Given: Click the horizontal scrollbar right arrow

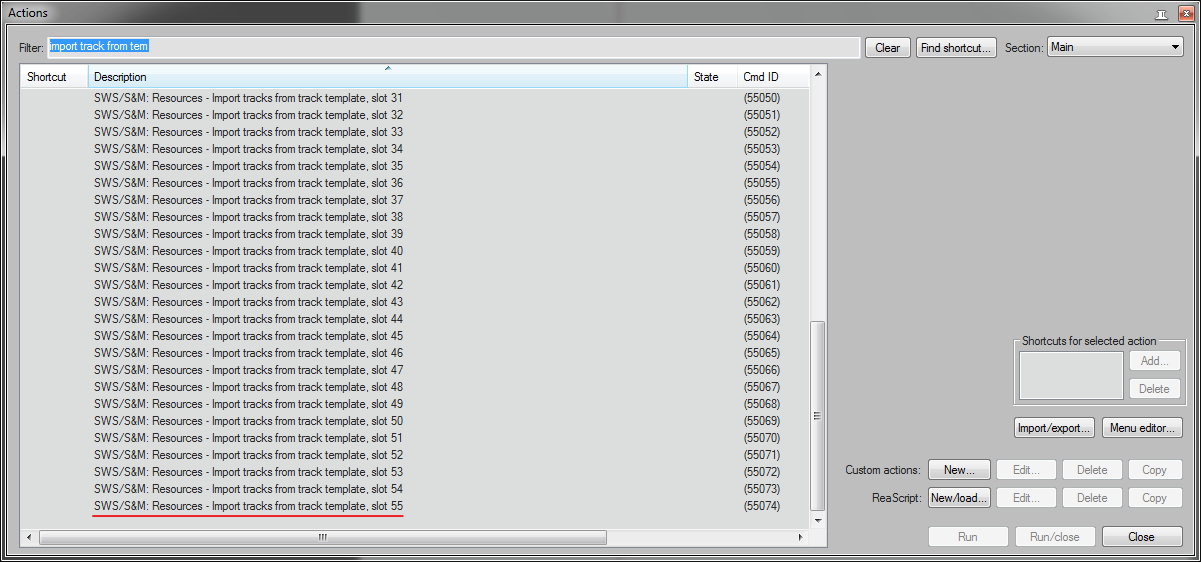Looking at the screenshot, I should click(x=800, y=537).
